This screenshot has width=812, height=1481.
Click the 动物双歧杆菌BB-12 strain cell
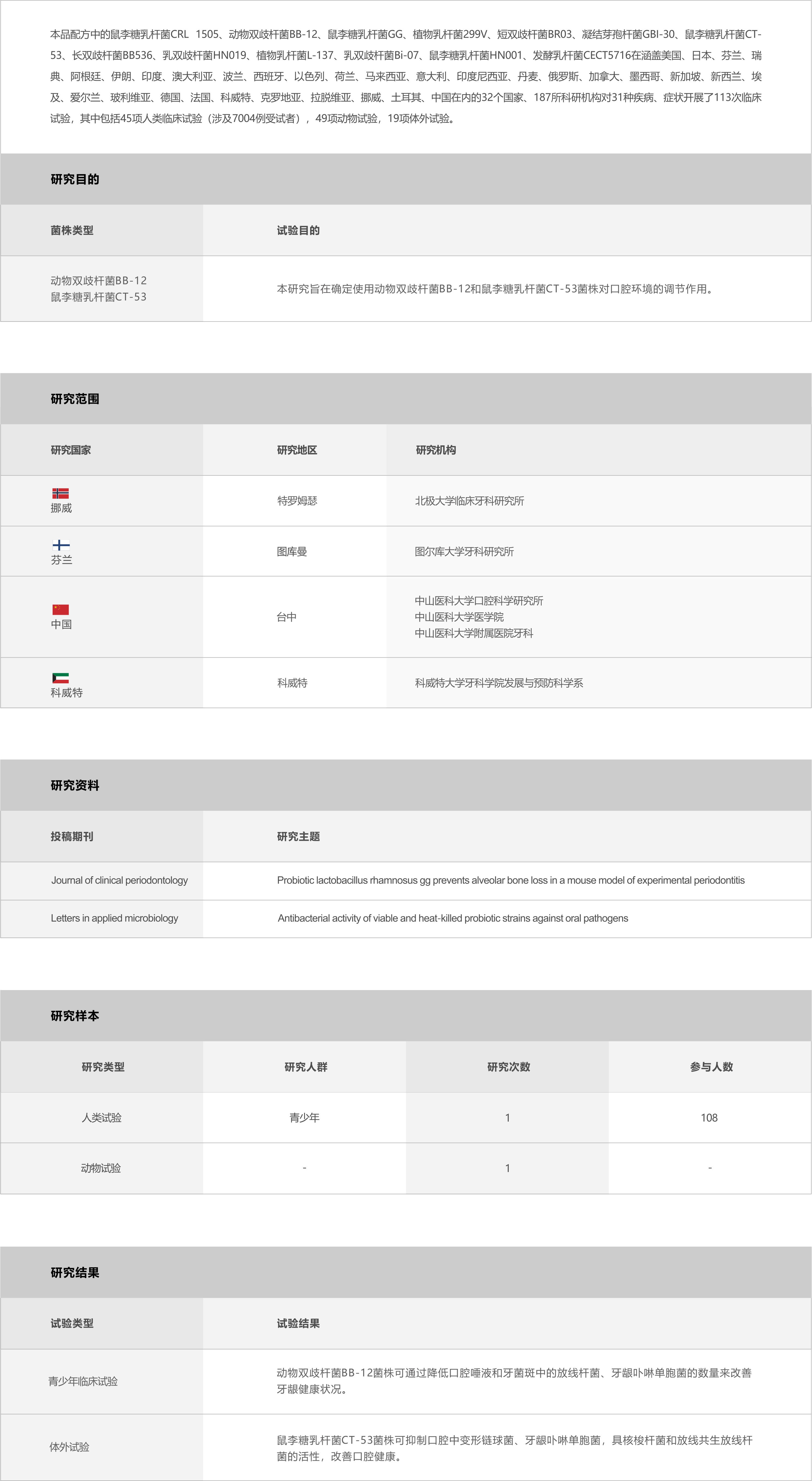[99, 281]
